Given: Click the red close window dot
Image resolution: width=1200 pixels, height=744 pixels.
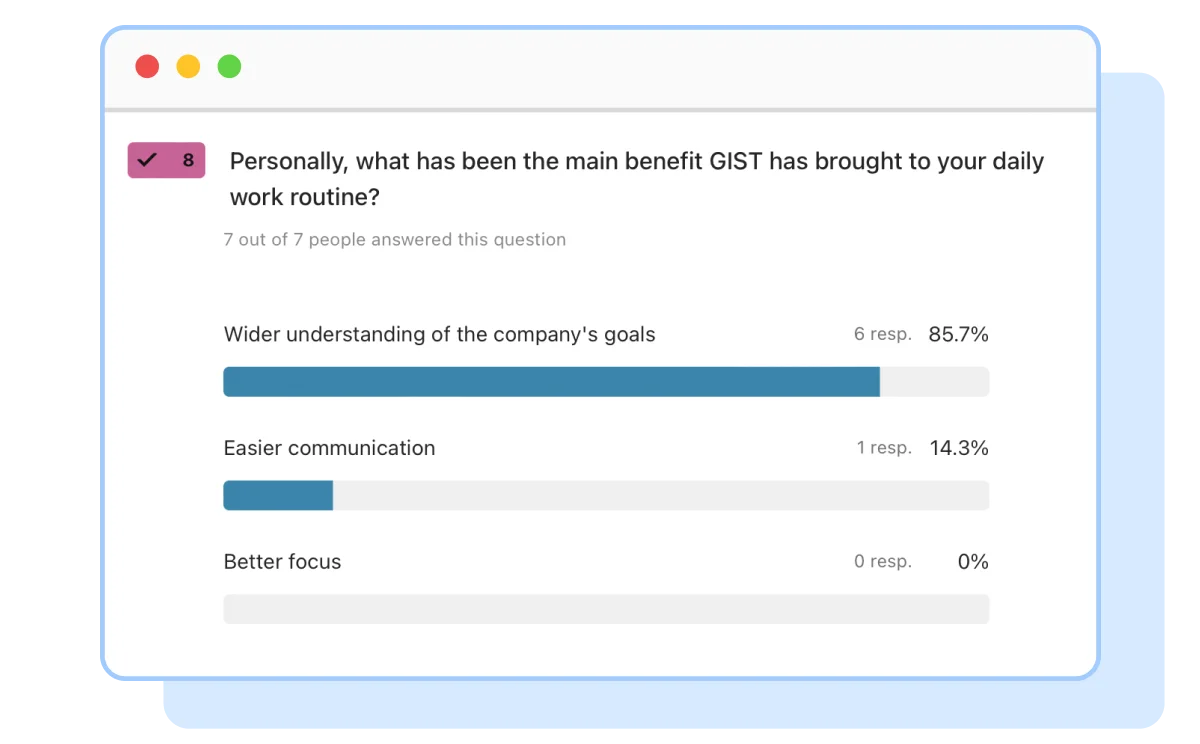Looking at the screenshot, I should (x=147, y=67).
